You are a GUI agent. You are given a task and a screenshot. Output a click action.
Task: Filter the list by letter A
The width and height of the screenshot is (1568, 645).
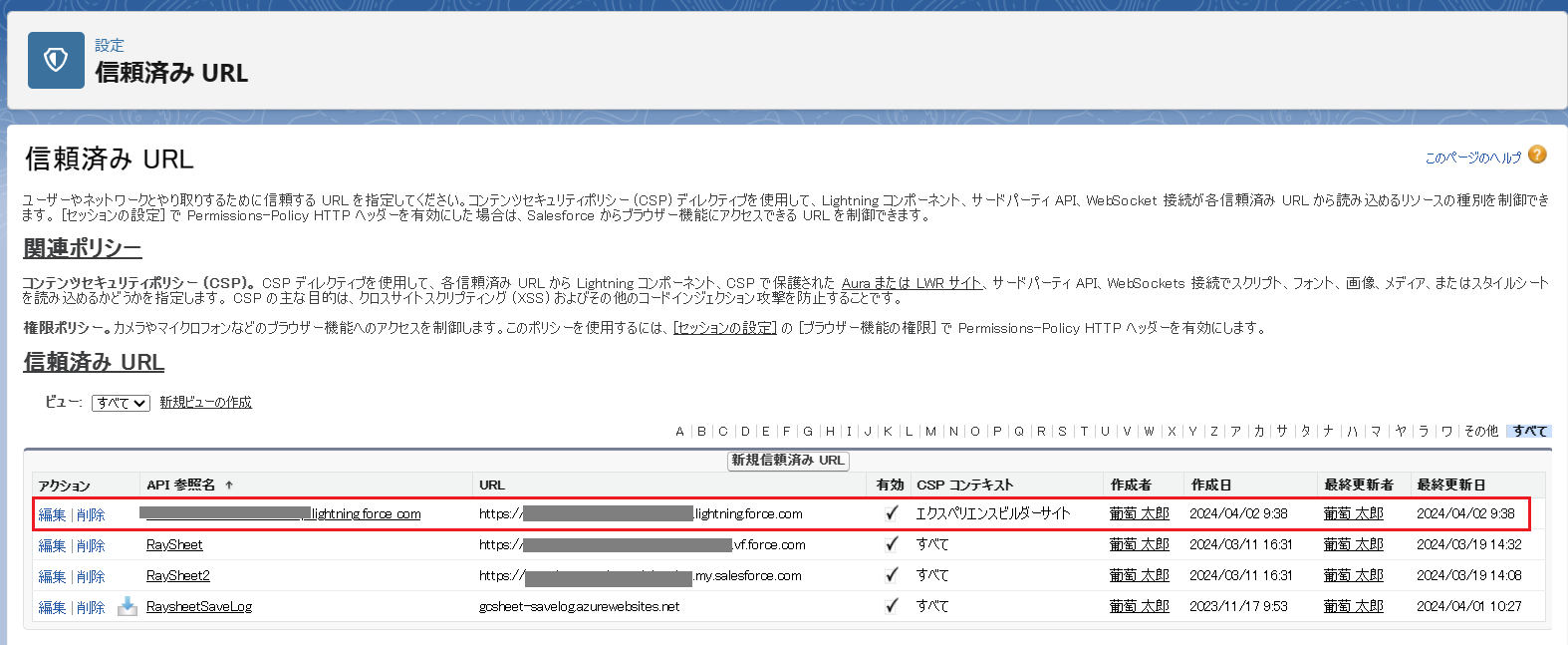[x=679, y=432]
